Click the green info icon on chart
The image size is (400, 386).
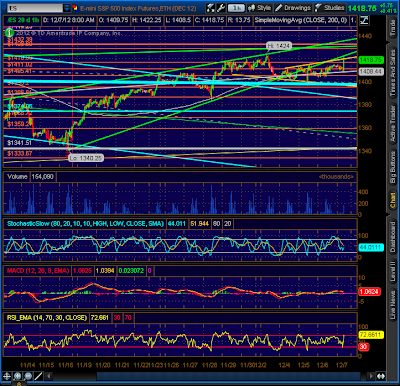tap(9, 32)
